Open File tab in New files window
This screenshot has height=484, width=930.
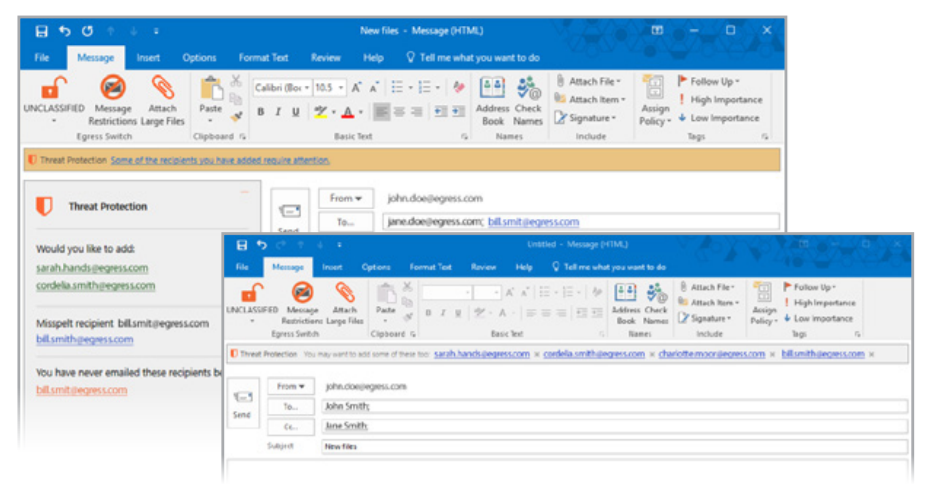tap(42, 58)
